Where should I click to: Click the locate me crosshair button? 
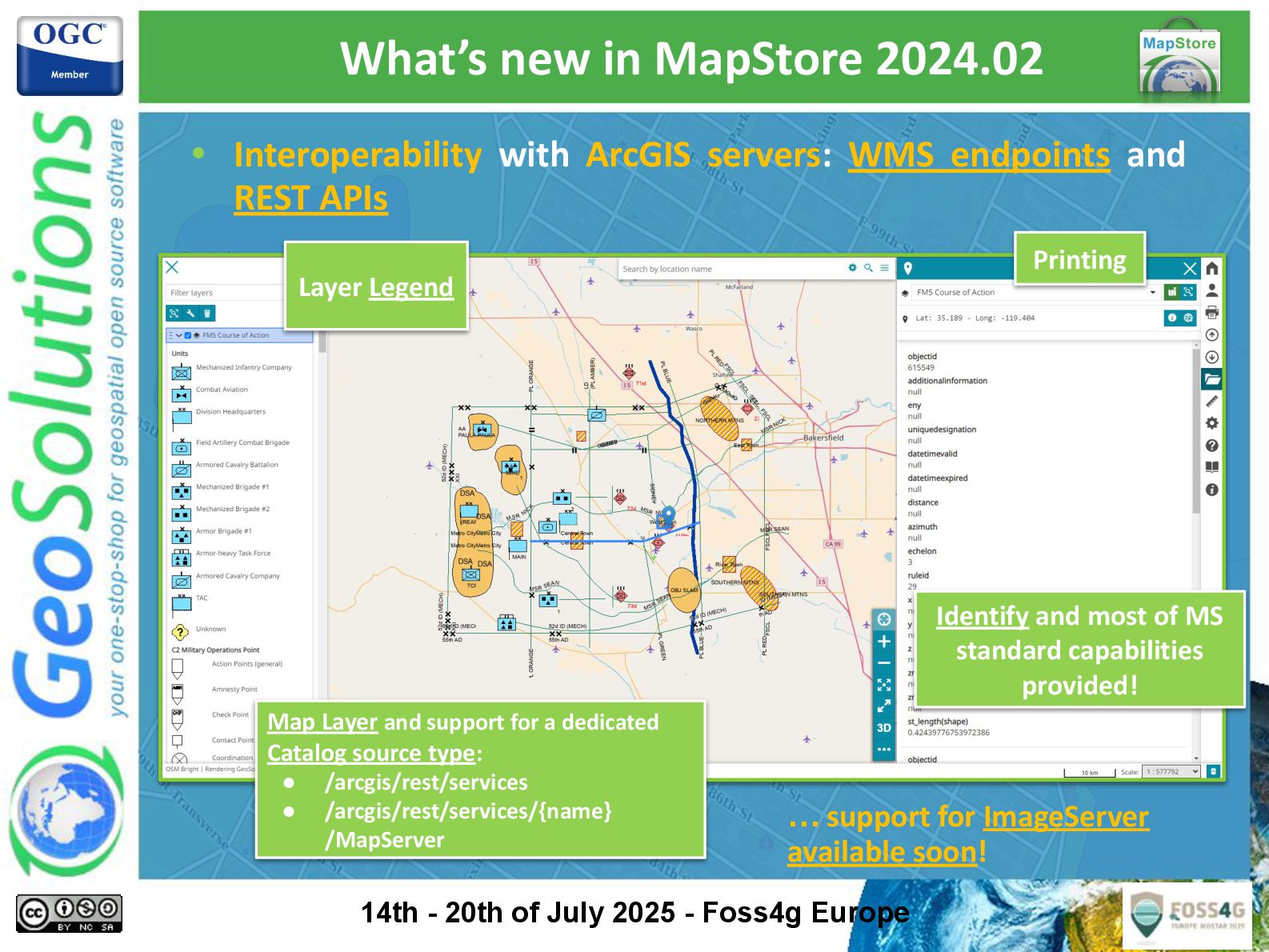click(x=884, y=619)
